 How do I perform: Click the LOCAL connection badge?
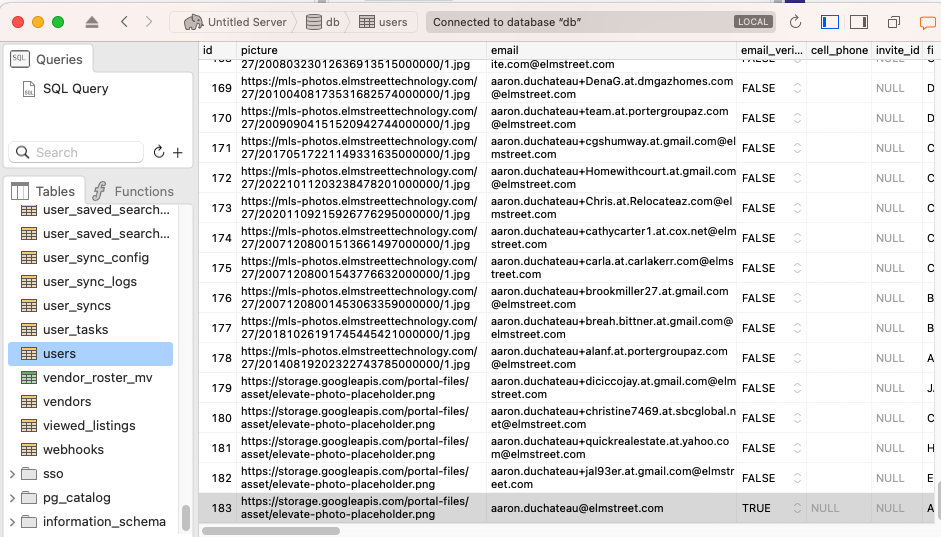coord(753,22)
